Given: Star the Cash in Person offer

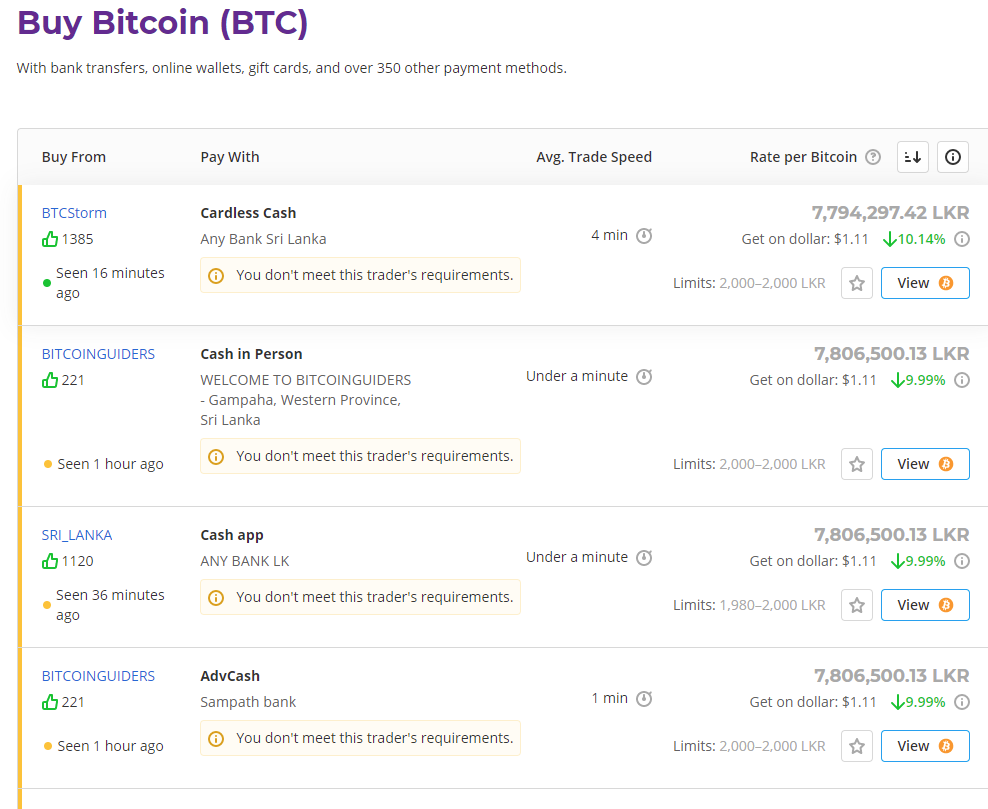Looking at the screenshot, I should pyautogui.click(x=857, y=464).
